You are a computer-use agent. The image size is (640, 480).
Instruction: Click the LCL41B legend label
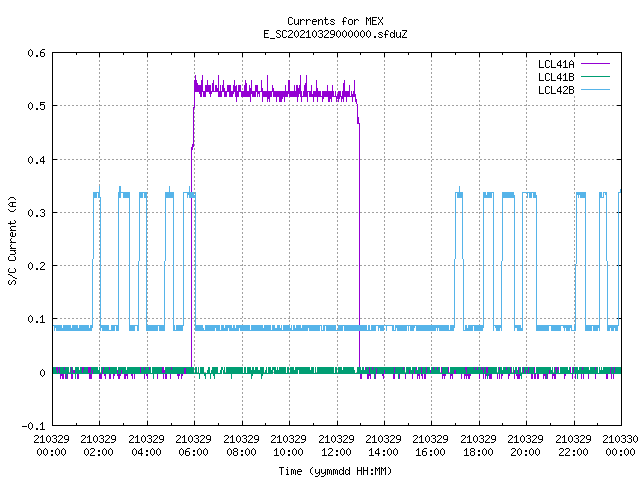point(556,77)
